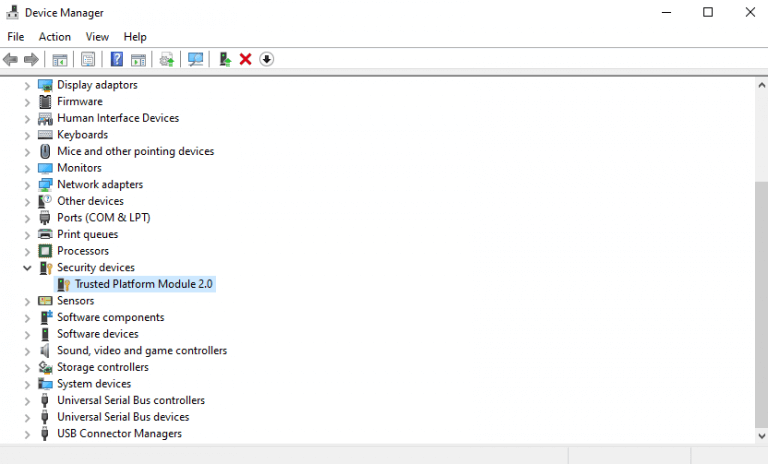Click Update device driver toolbar icon

(167, 60)
